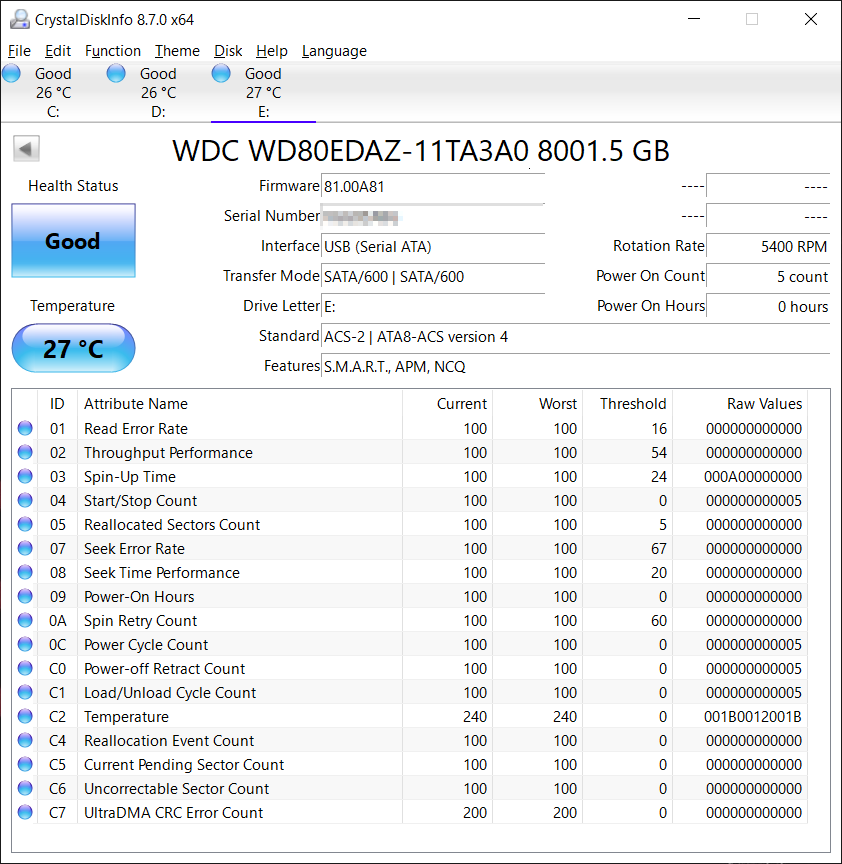
Task: Click status orb for Throughput Performance
Action: click(25, 452)
